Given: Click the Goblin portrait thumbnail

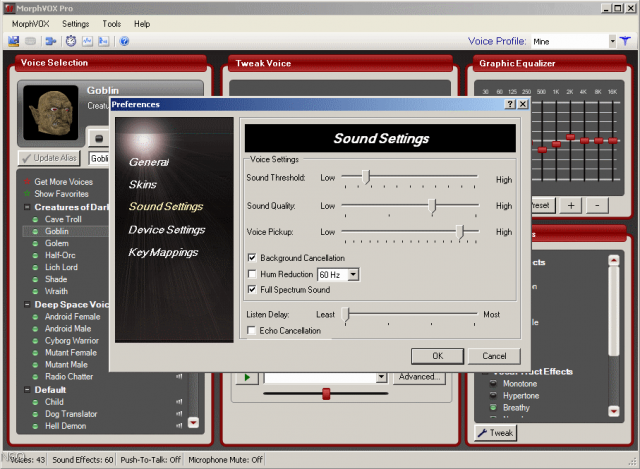Looking at the screenshot, I should tap(51, 112).
